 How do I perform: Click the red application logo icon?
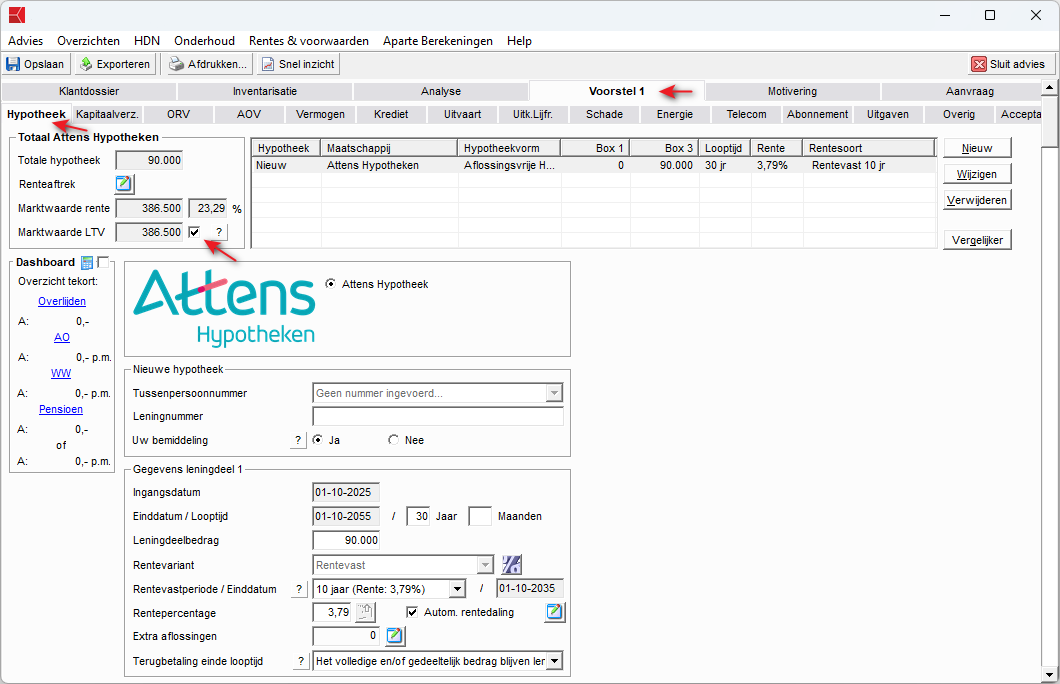(x=17, y=15)
